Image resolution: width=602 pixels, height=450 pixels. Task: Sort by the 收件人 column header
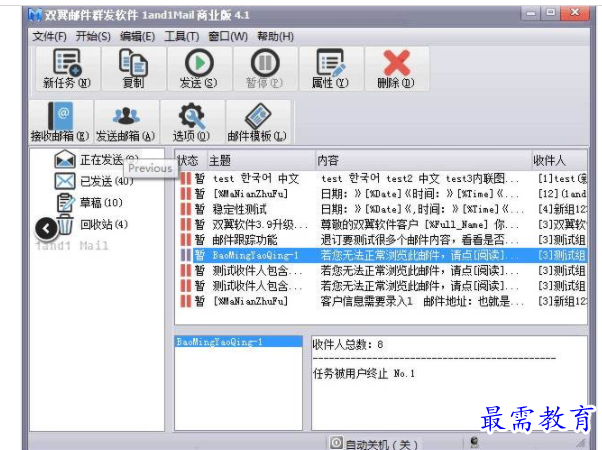[x=559, y=160]
